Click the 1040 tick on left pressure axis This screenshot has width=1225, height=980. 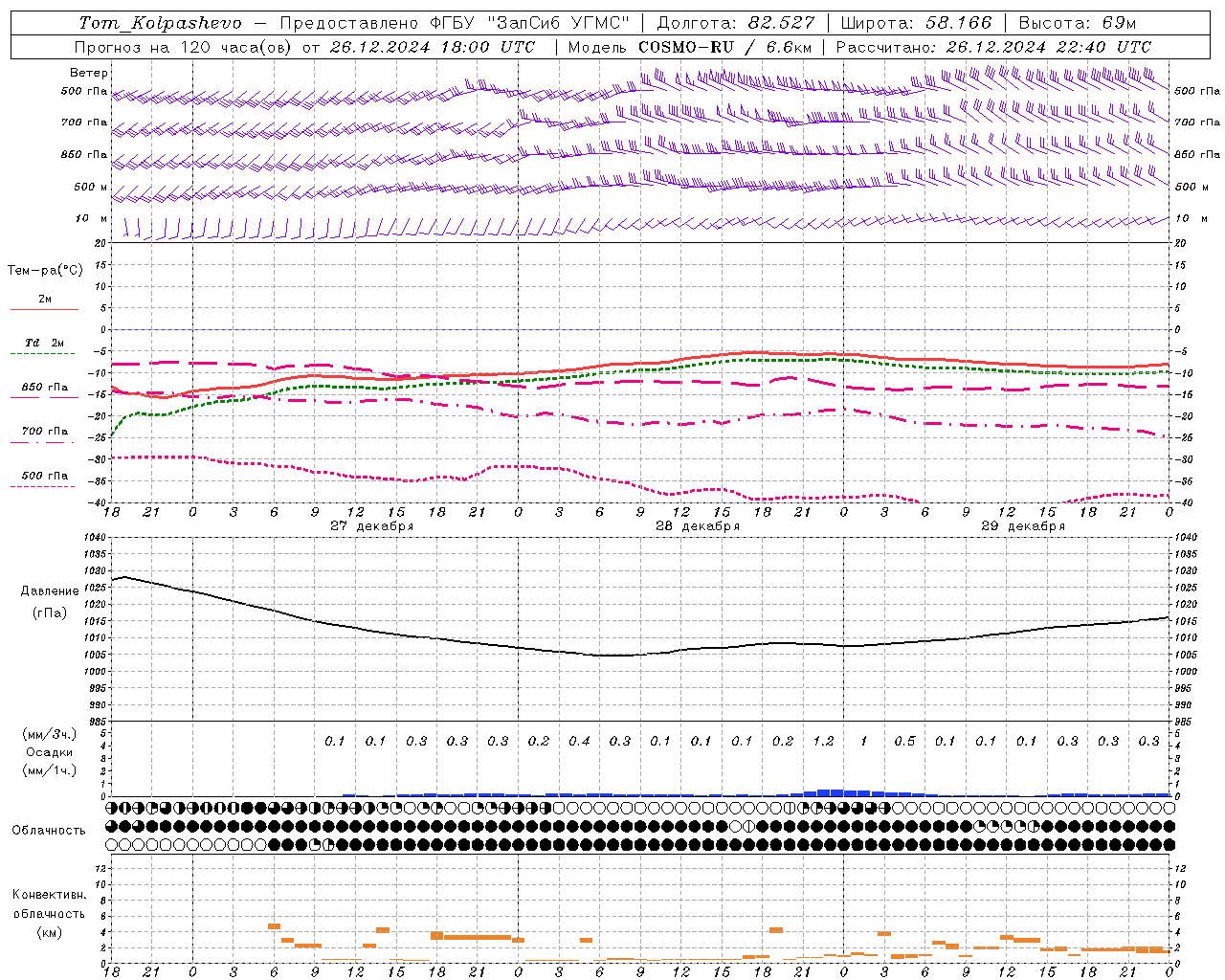[x=94, y=538]
